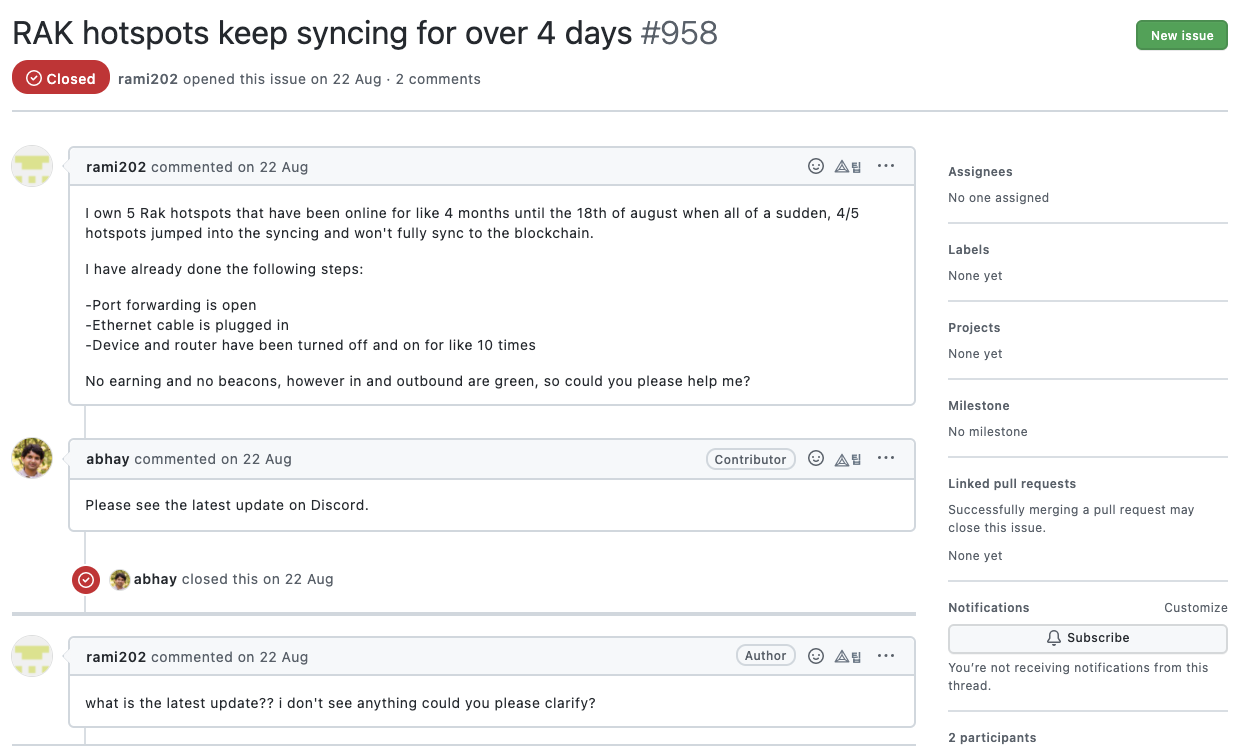This screenshot has width=1238, height=750.
Task: Click the Projects heading in the sidebar
Action: pyautogui.click(x=975, y=328)
